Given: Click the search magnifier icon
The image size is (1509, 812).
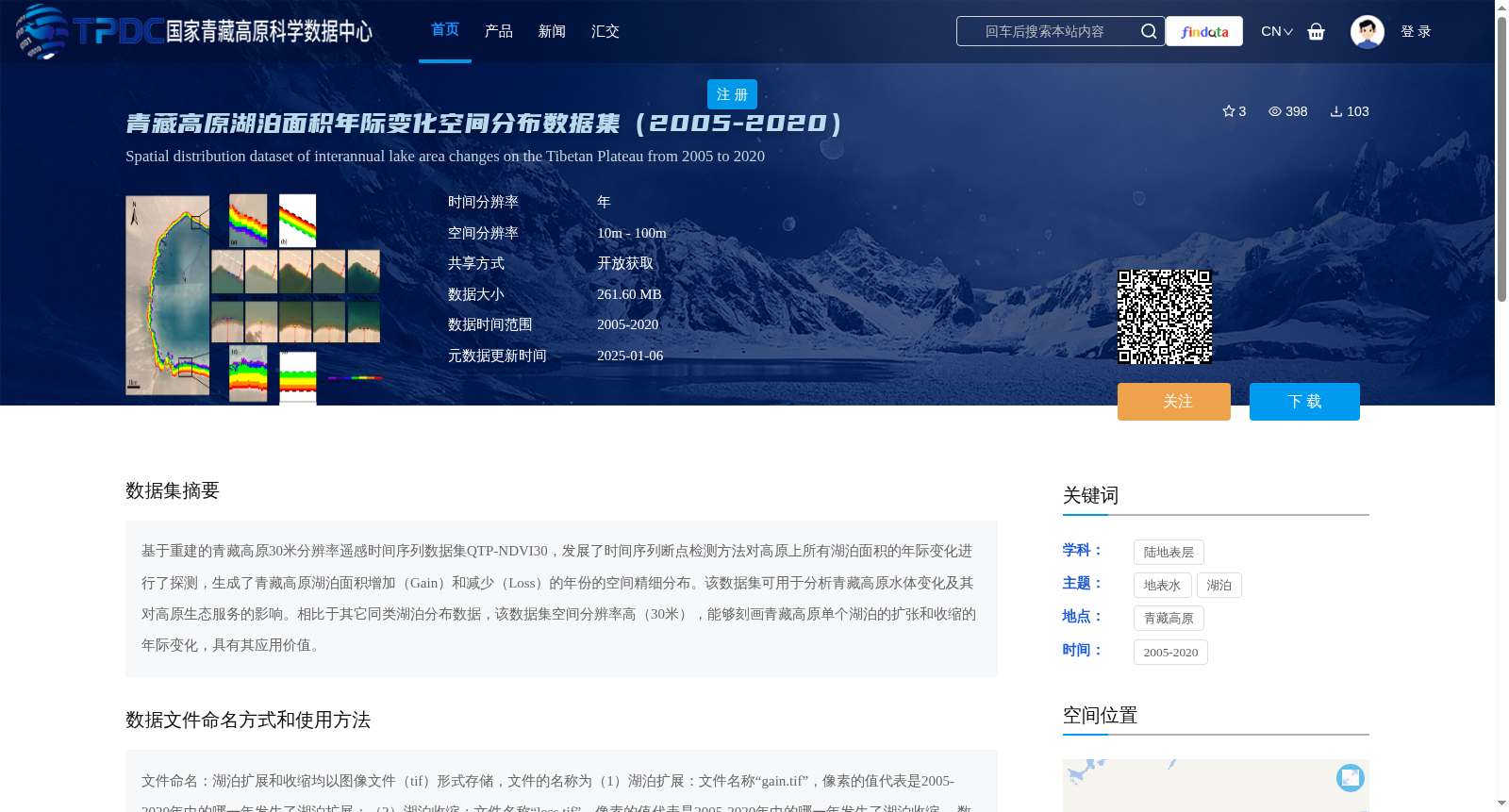Looking at the screenshot, I should pyautogui.click(x=1148, y=31).
